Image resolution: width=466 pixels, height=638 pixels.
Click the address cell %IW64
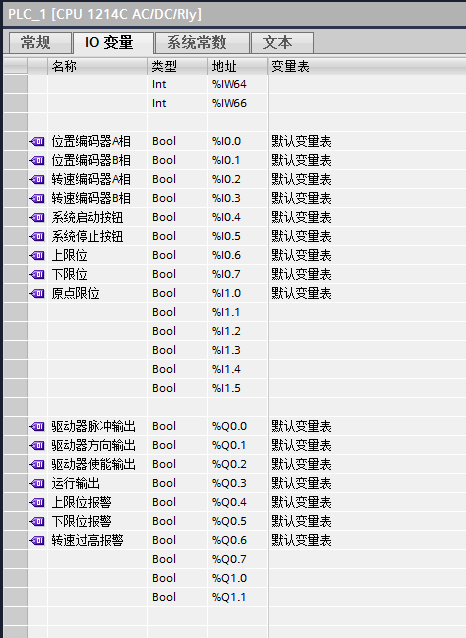coord(237,85)
